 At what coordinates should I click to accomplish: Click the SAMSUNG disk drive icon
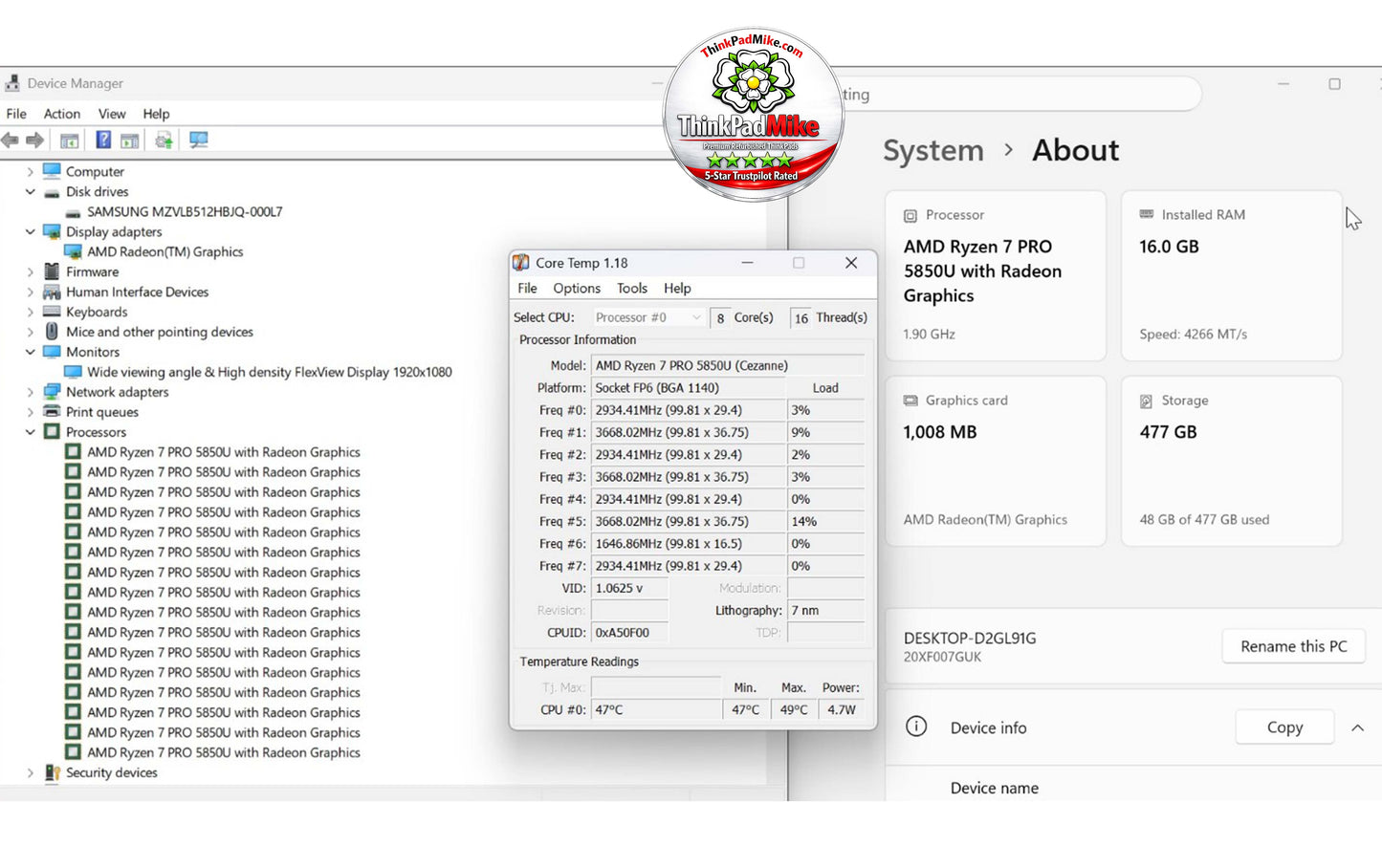pos(73,212)
